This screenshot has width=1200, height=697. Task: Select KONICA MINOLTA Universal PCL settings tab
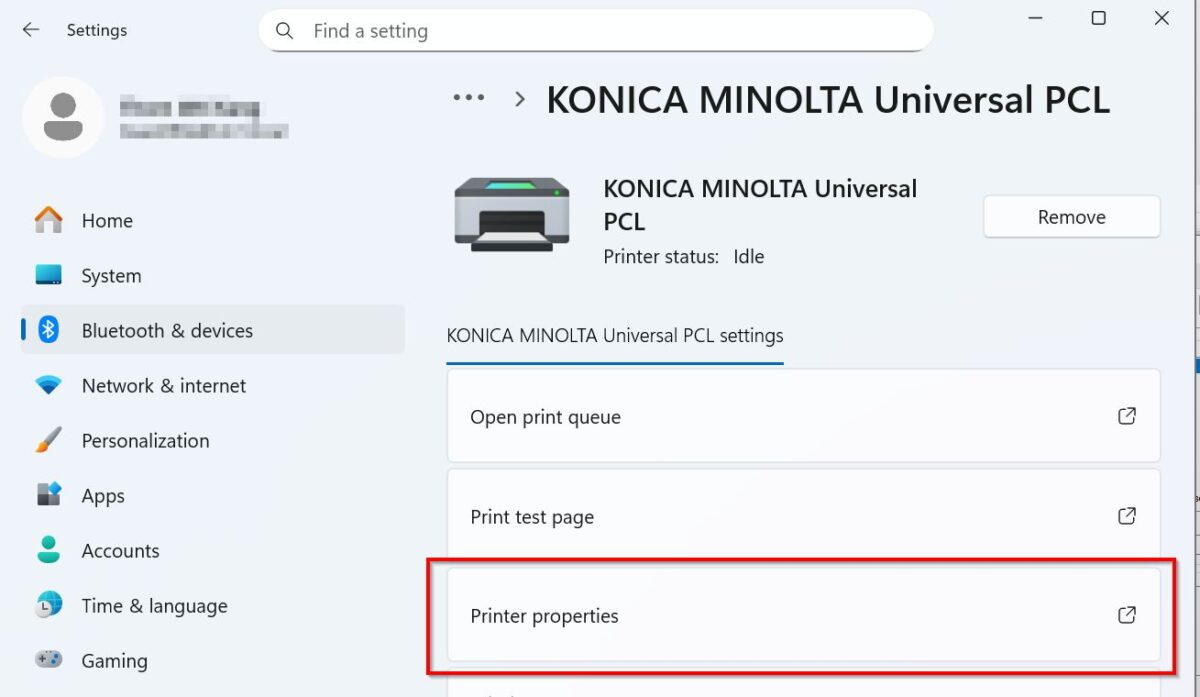(614, 336)
